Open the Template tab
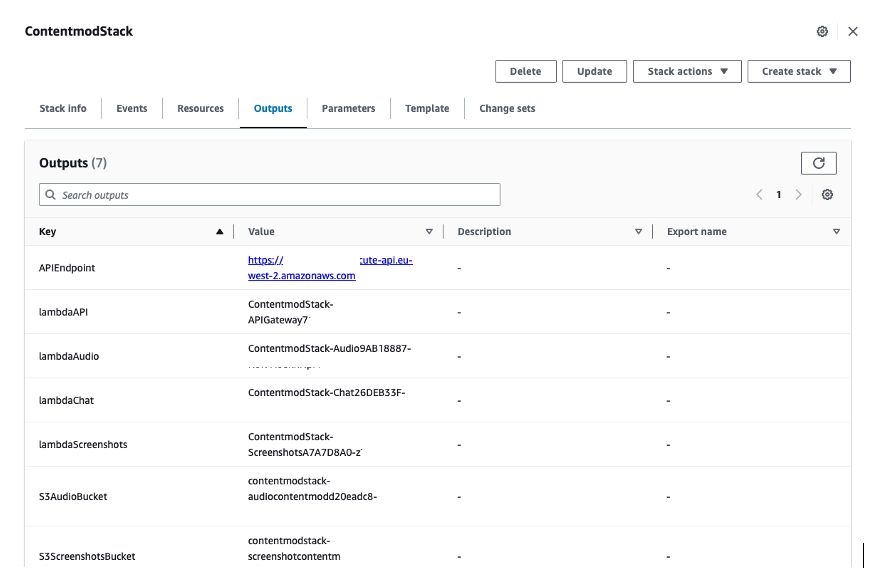Image resolution: width=886 pixels, height=570 pixels. coord(427,108)
